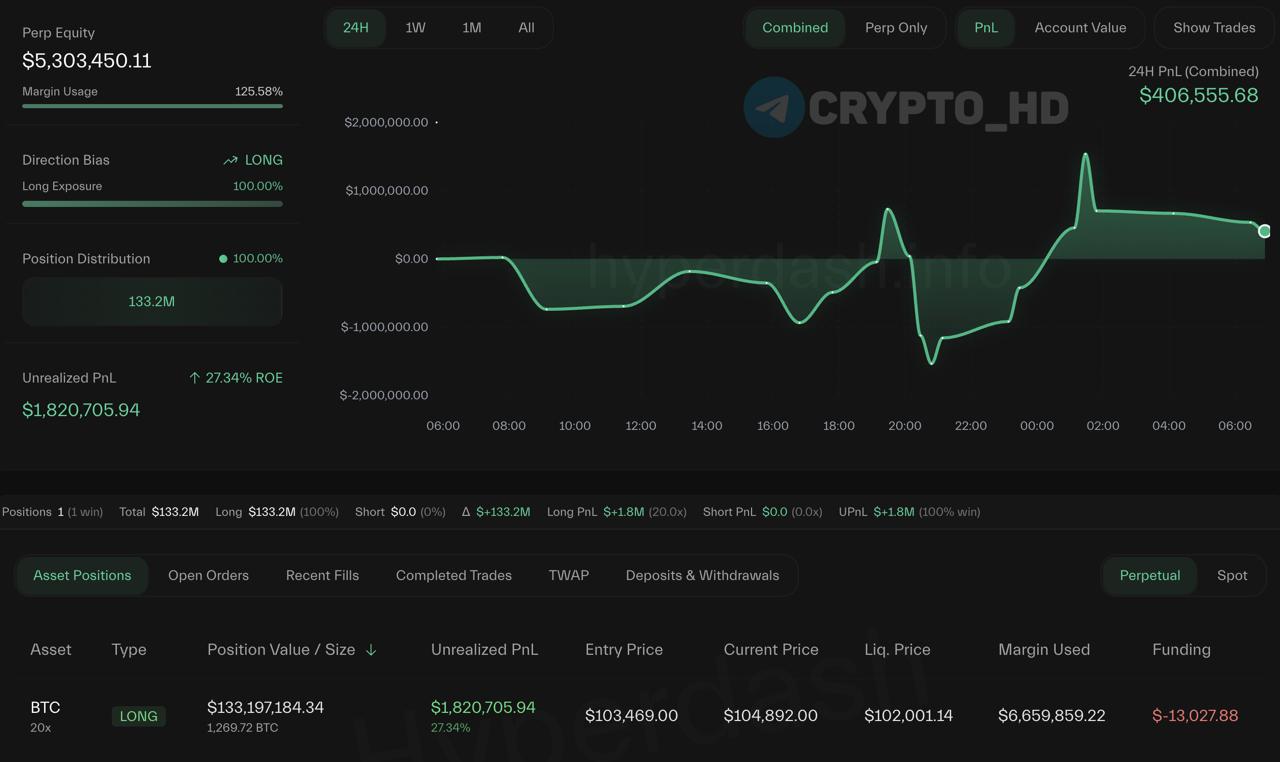
Task: Click the ROE up-arrow icon
Action: (195, 378)
